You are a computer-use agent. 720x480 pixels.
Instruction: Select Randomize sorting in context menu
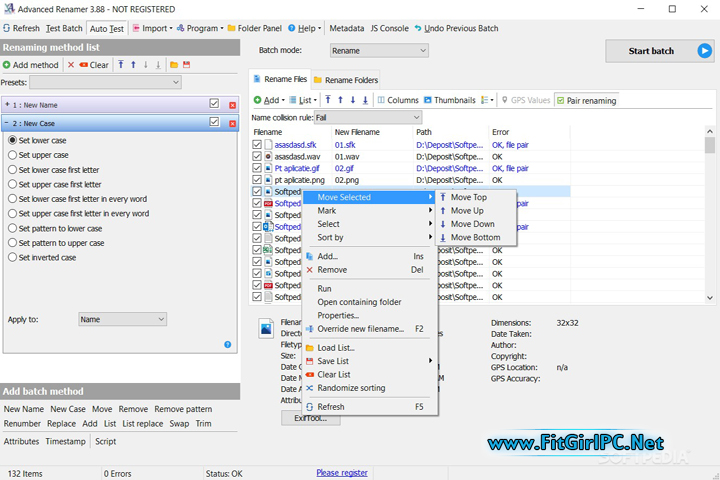350,388
